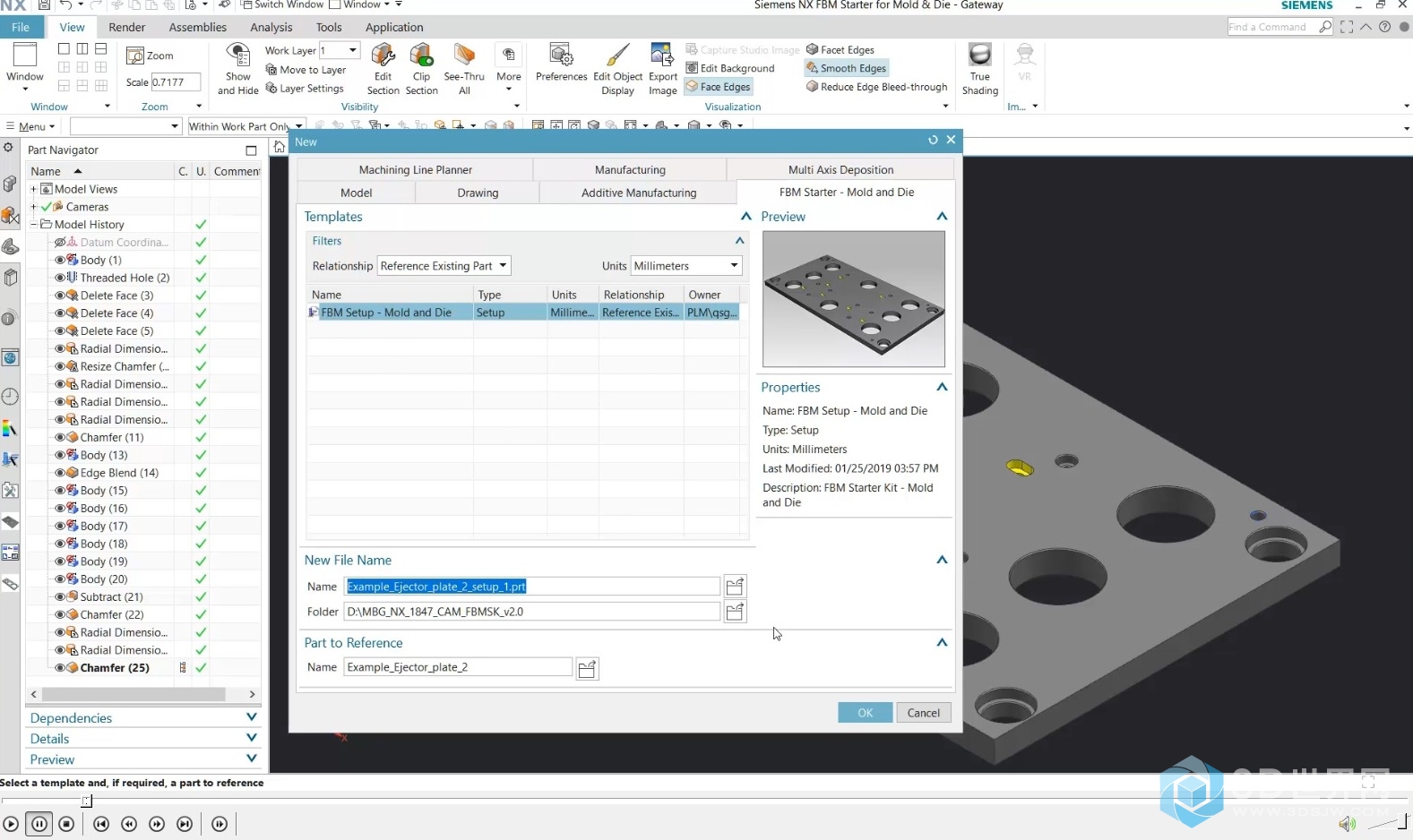The height and width of the screenshot is (840, 1413).
Task: Play the video playback
Action: 11,824
